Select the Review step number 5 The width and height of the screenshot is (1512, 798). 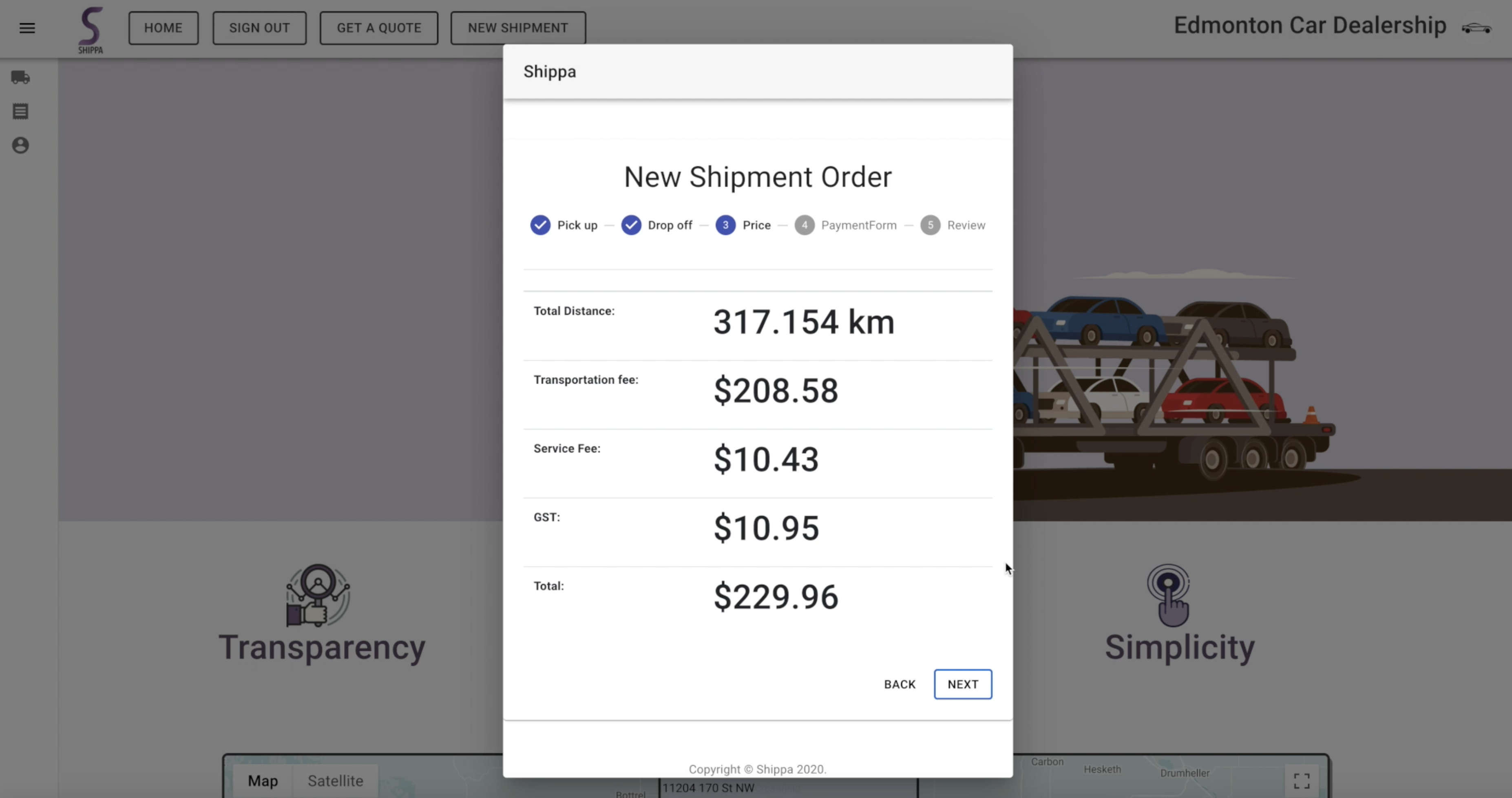931,225
